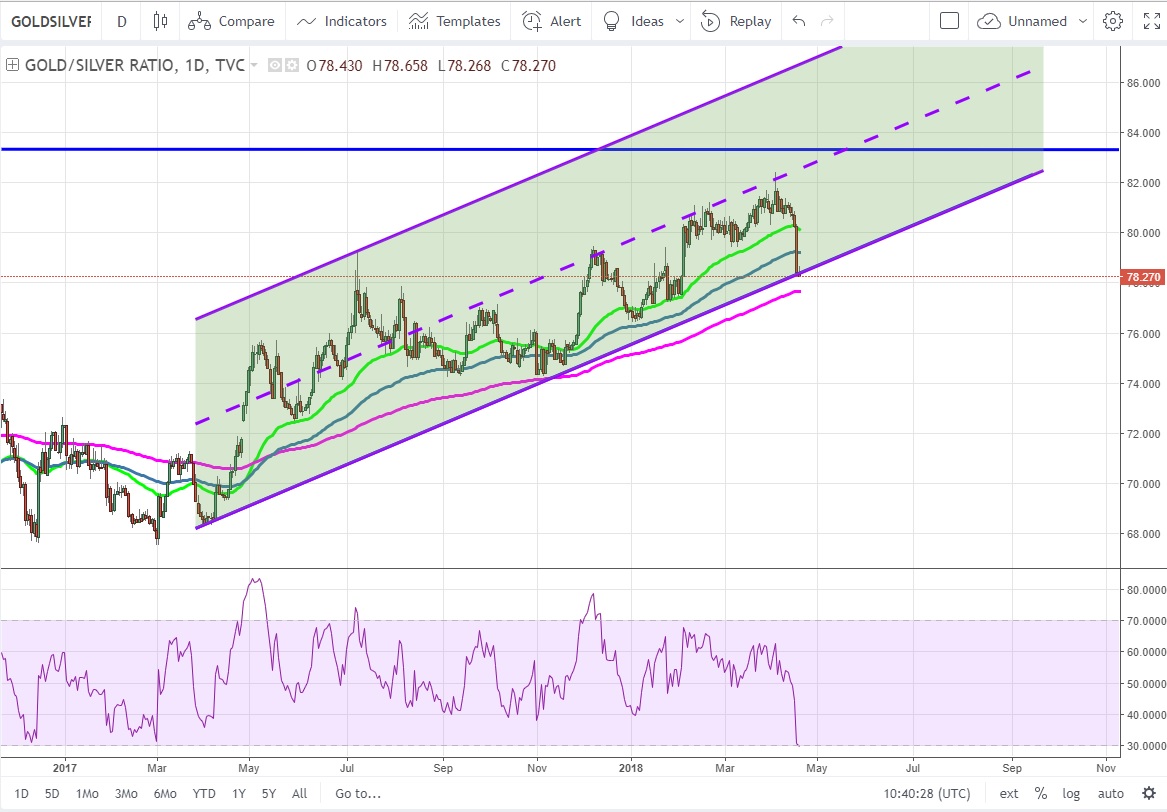
Task: Click the 78.270 current price label
Action: pyautogui.click(x=1142, y=277)
